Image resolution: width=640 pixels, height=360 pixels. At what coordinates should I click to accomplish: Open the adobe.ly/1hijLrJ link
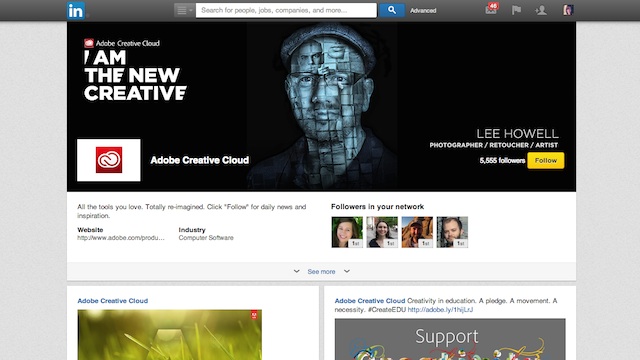coord(440,310)
